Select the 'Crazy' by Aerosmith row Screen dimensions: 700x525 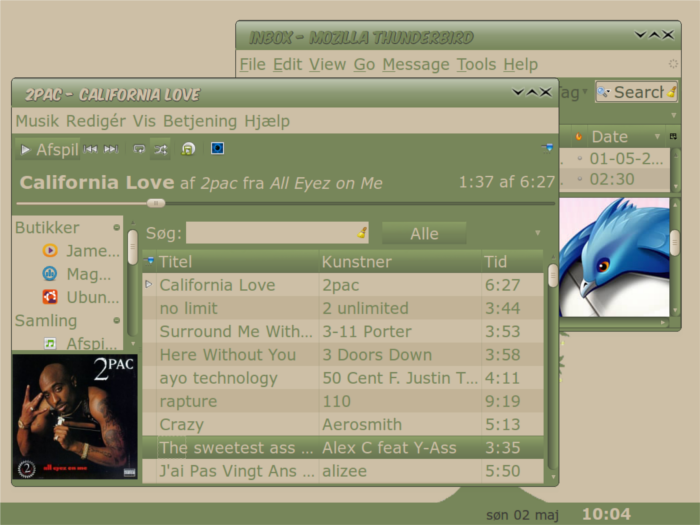click(x=343, y=424)
